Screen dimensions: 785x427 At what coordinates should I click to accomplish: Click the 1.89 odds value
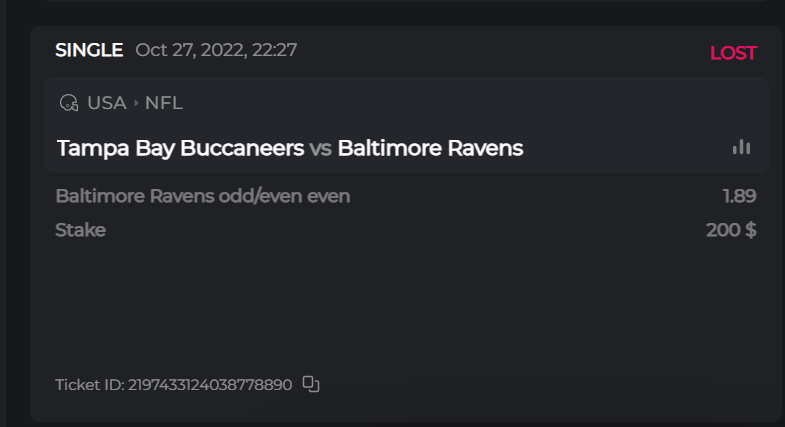tap(739, 196)
